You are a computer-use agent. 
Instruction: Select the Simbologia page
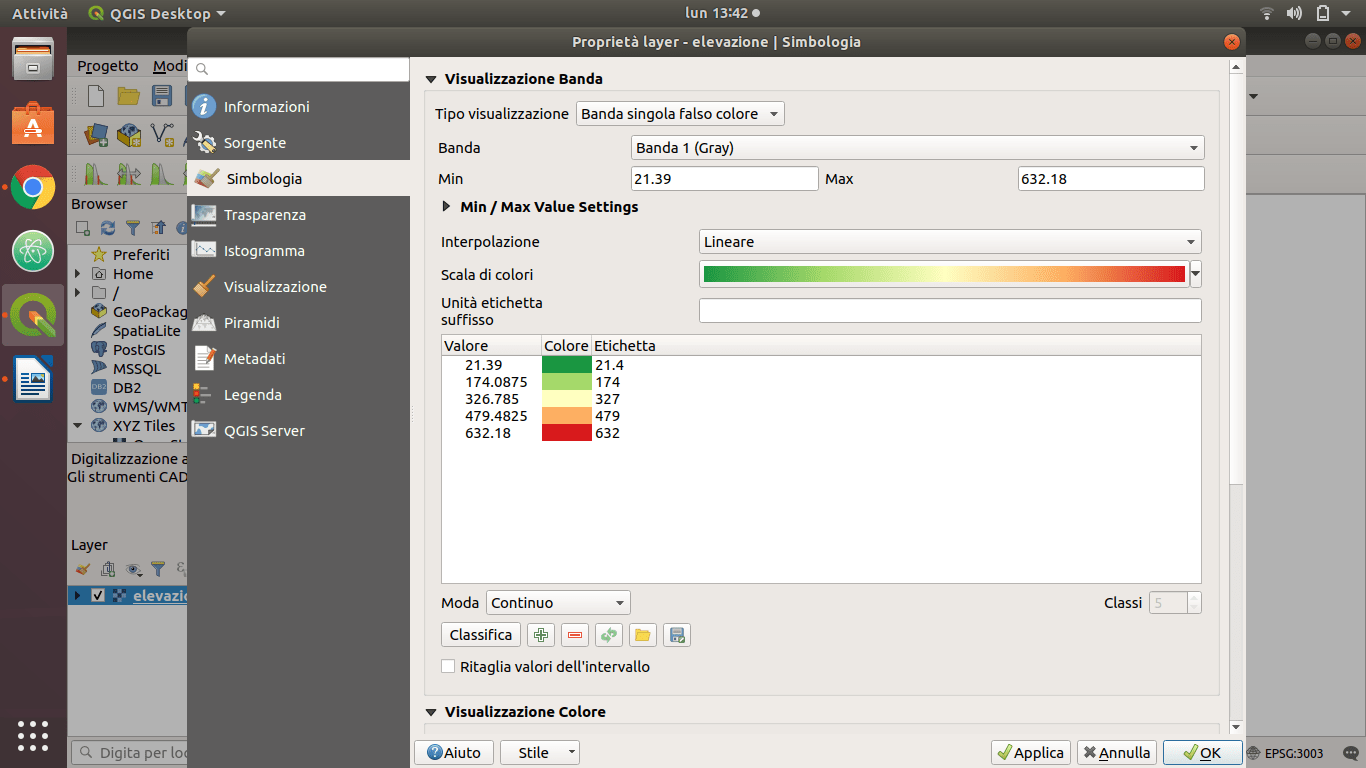click(x=298, y=179)
